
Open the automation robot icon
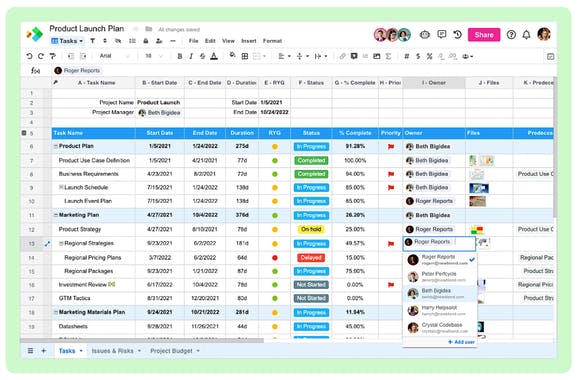pos(425,35)
